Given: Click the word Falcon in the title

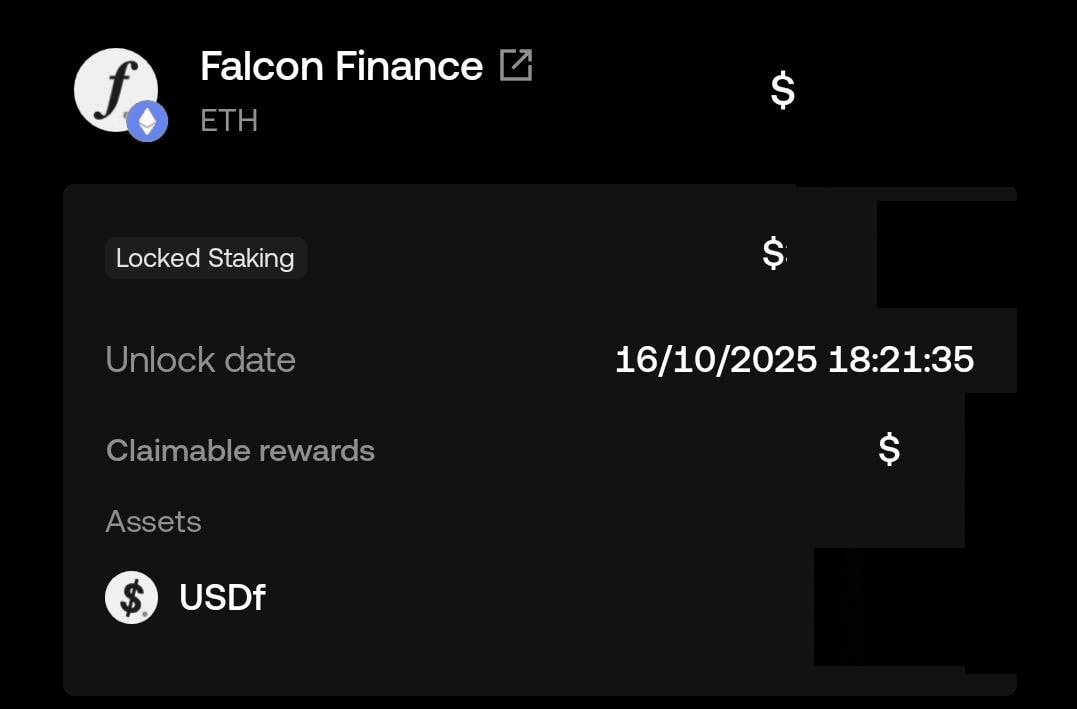Looking at the screenshot, I should 262,66.
